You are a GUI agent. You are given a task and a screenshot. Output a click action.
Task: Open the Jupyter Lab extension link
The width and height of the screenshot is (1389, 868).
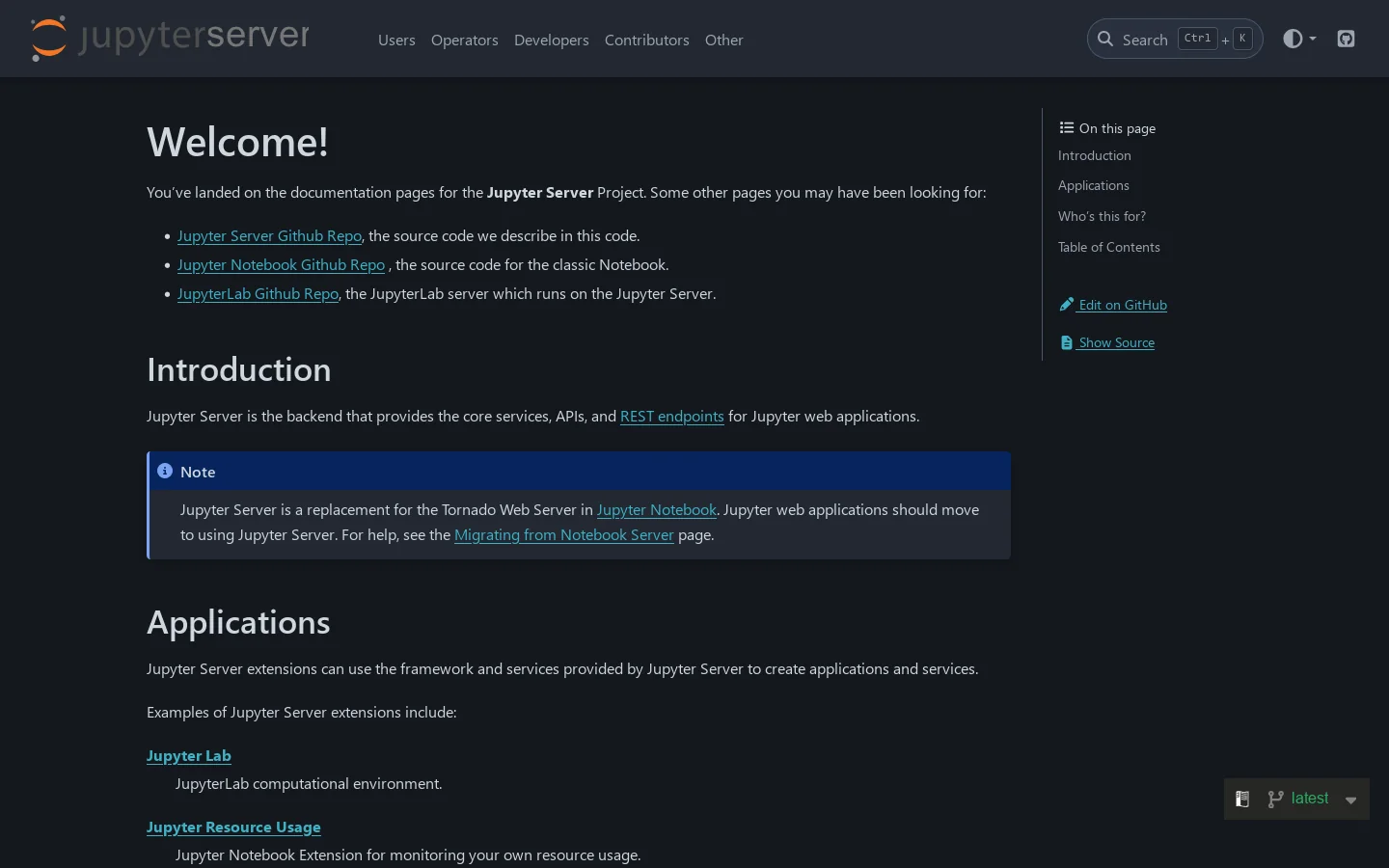(189, 756)
